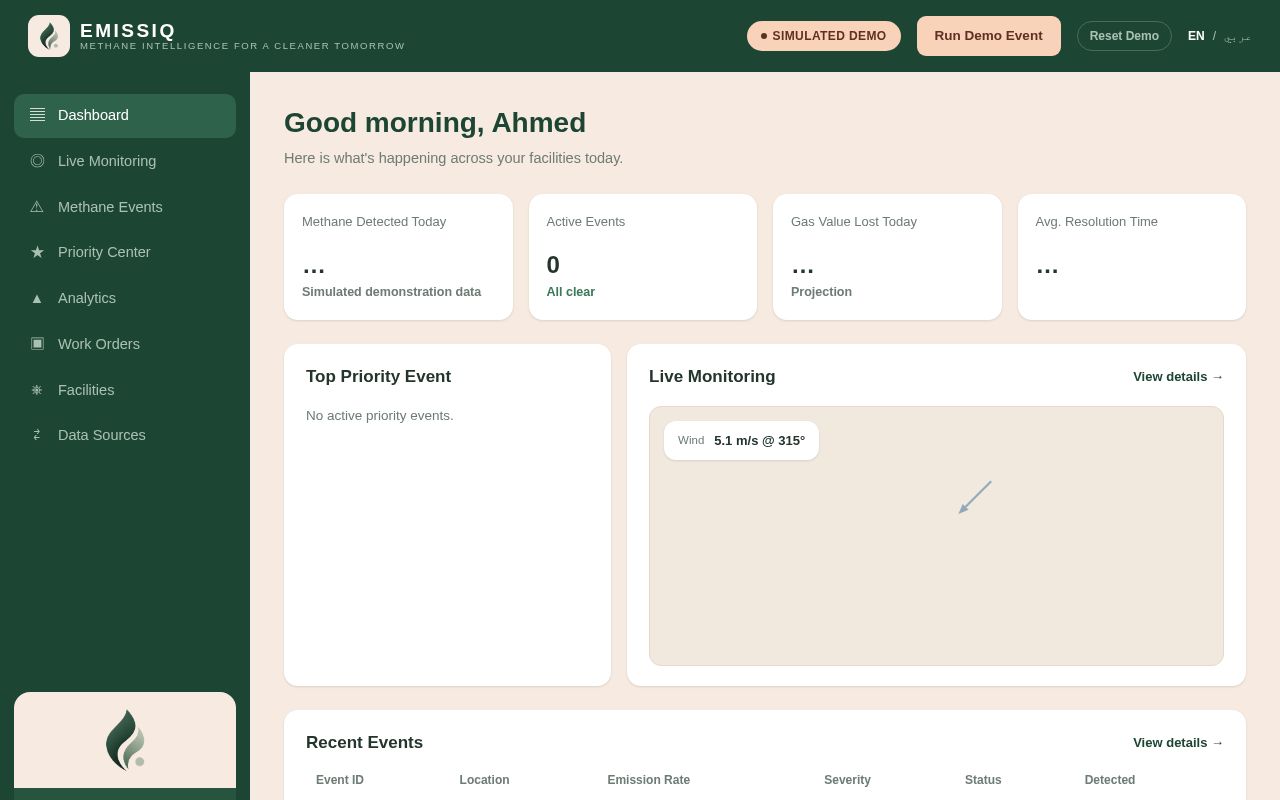This screenshot has height=800, width=1280.
Task: Click the Detected column header
Action: coord(1110,780)
